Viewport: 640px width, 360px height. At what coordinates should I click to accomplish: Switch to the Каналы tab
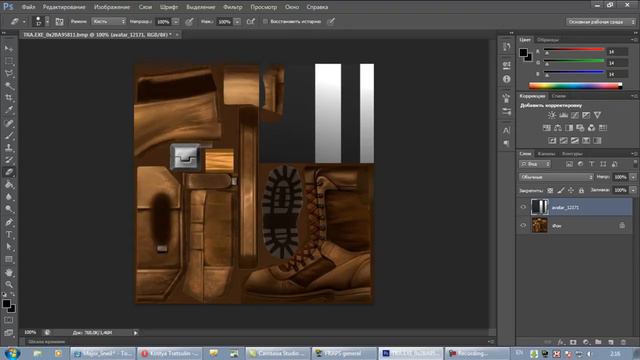point(546,154)
